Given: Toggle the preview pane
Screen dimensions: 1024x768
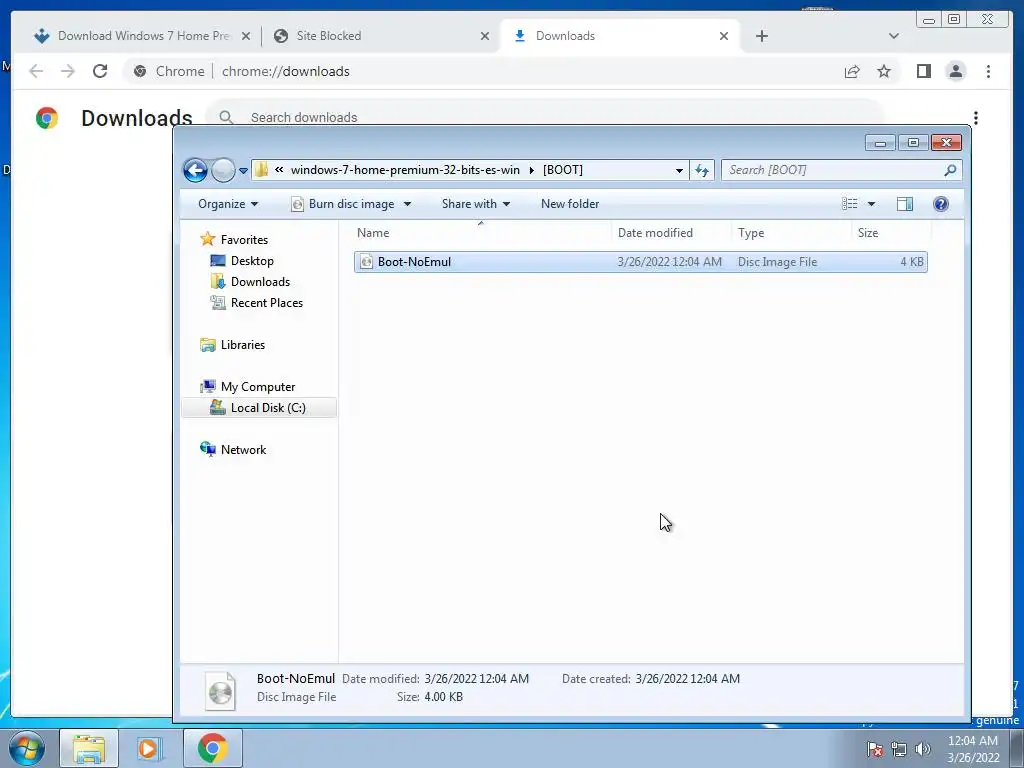Looking at the screenshot, I should 904,204.
